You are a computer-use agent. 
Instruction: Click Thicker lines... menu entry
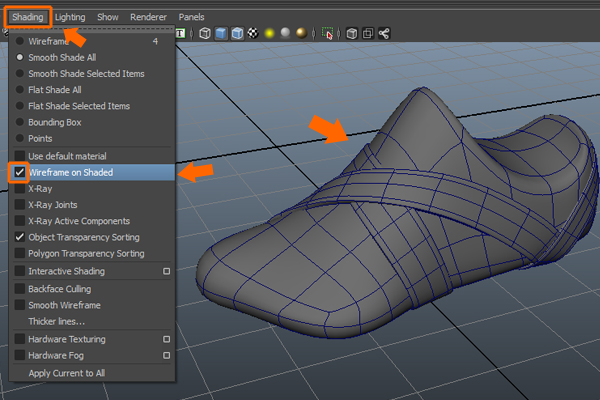(x=56, y=321)
